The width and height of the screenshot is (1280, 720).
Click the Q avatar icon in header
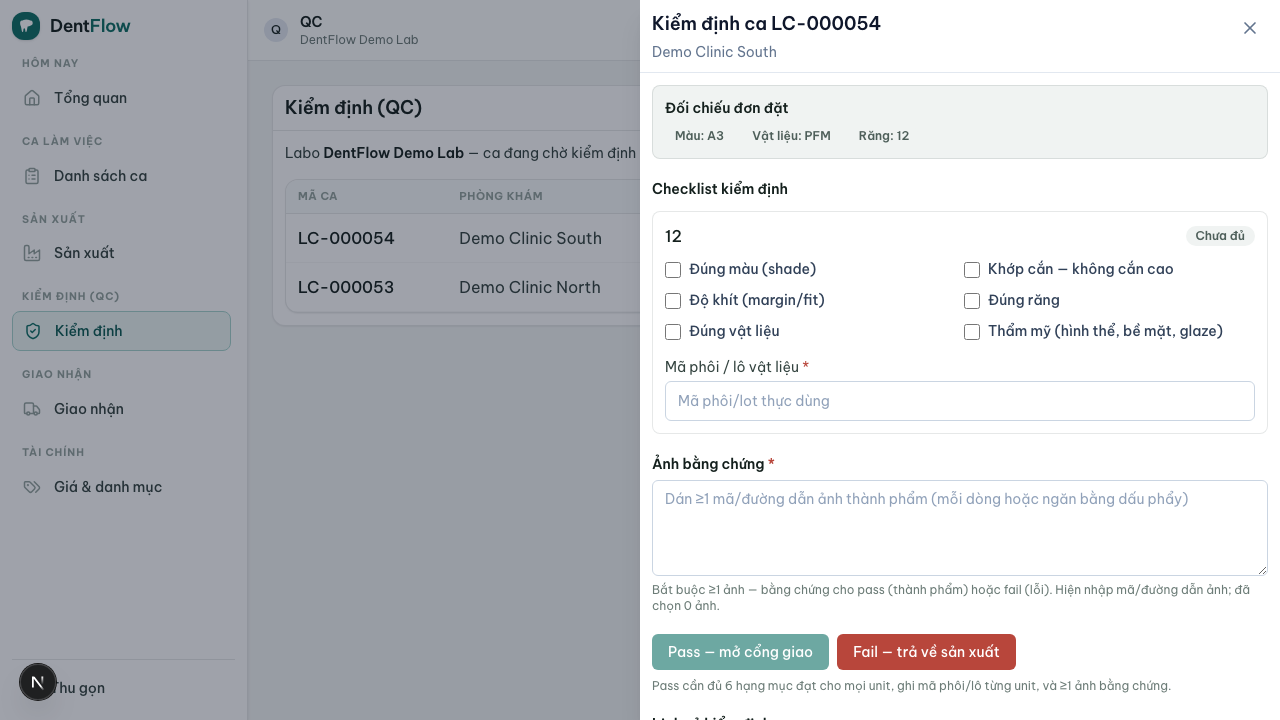276,30
